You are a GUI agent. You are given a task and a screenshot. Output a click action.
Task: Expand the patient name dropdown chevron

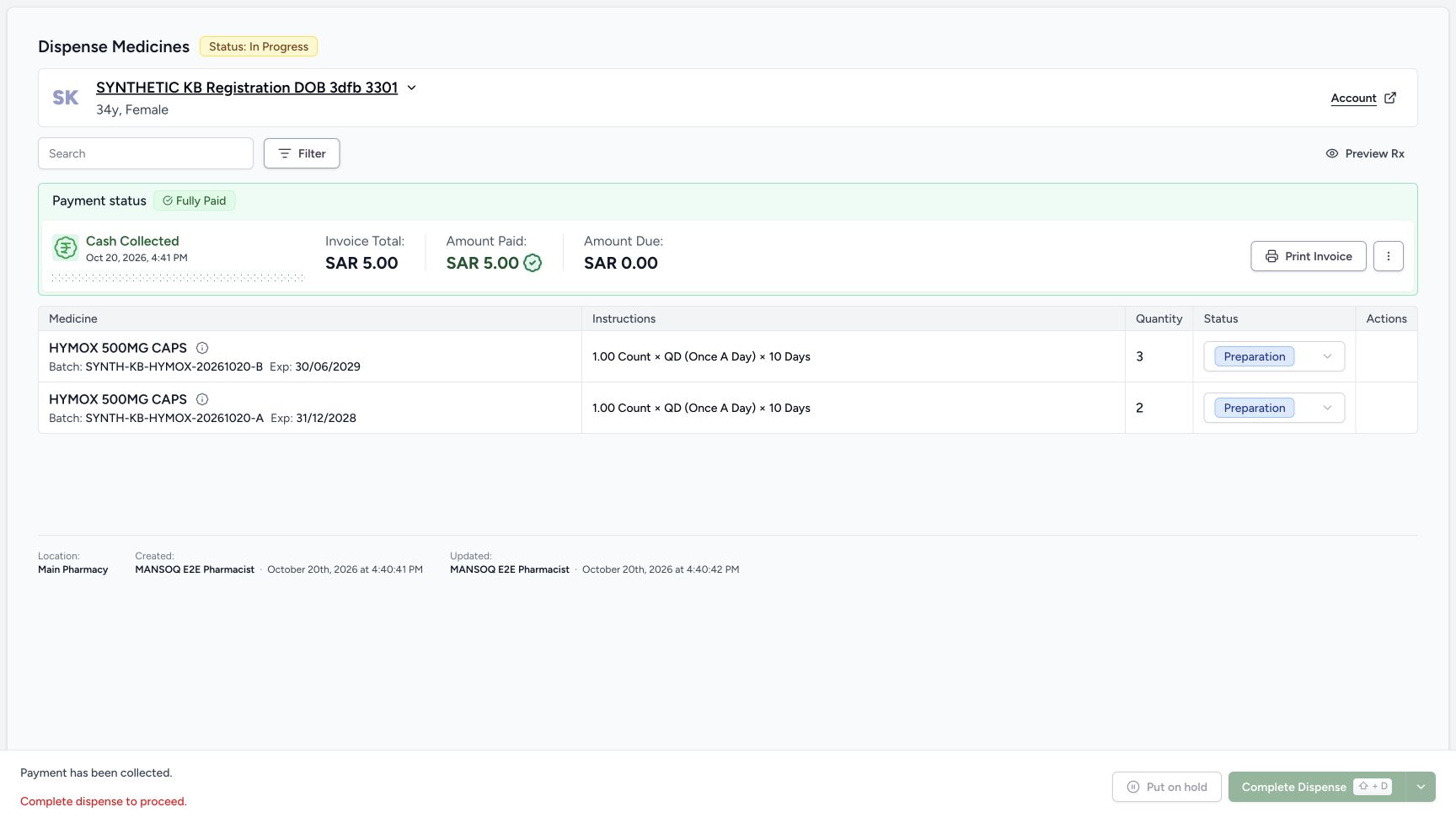(x=412, y=88)
